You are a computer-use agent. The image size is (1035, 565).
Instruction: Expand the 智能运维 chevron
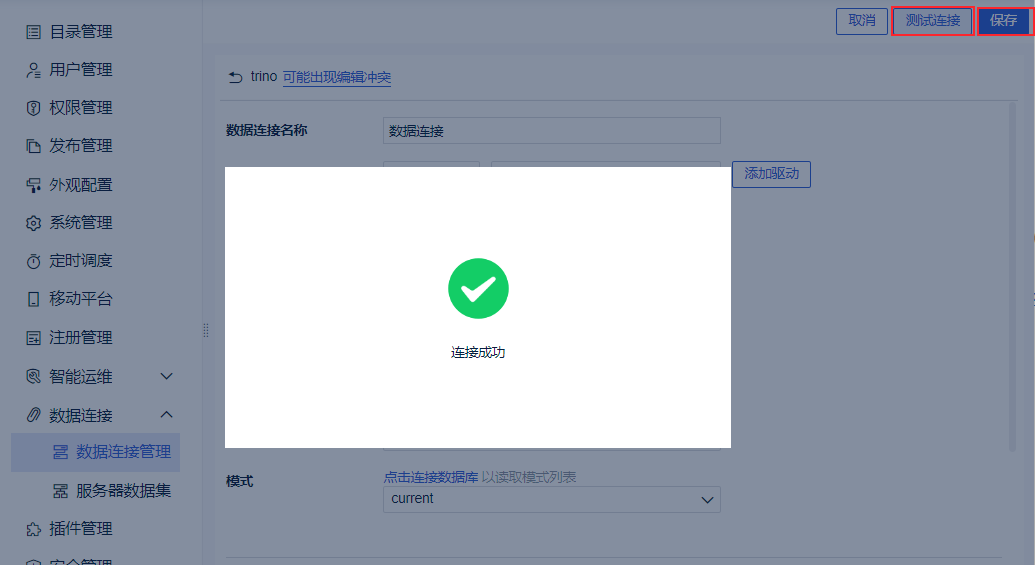(x=166, y=376)
